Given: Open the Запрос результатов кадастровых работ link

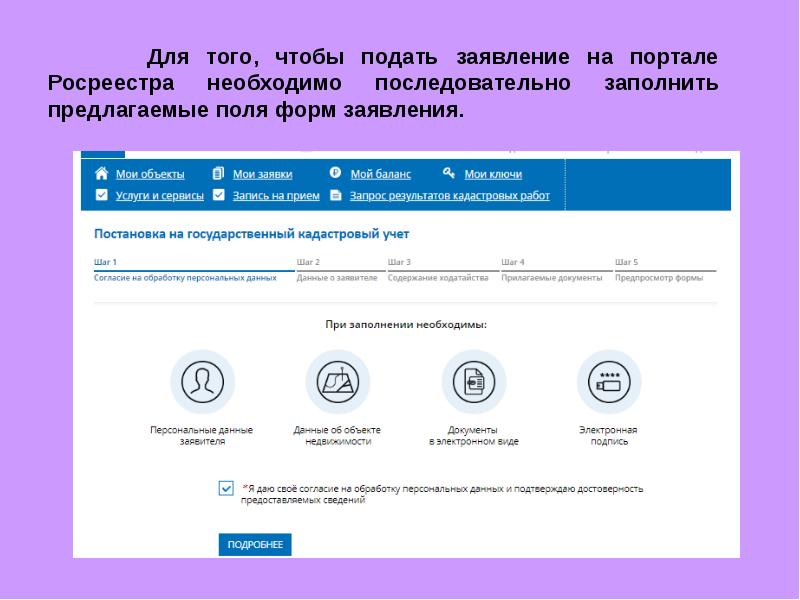Looking at the screenshot, I should tap(450, 196).
